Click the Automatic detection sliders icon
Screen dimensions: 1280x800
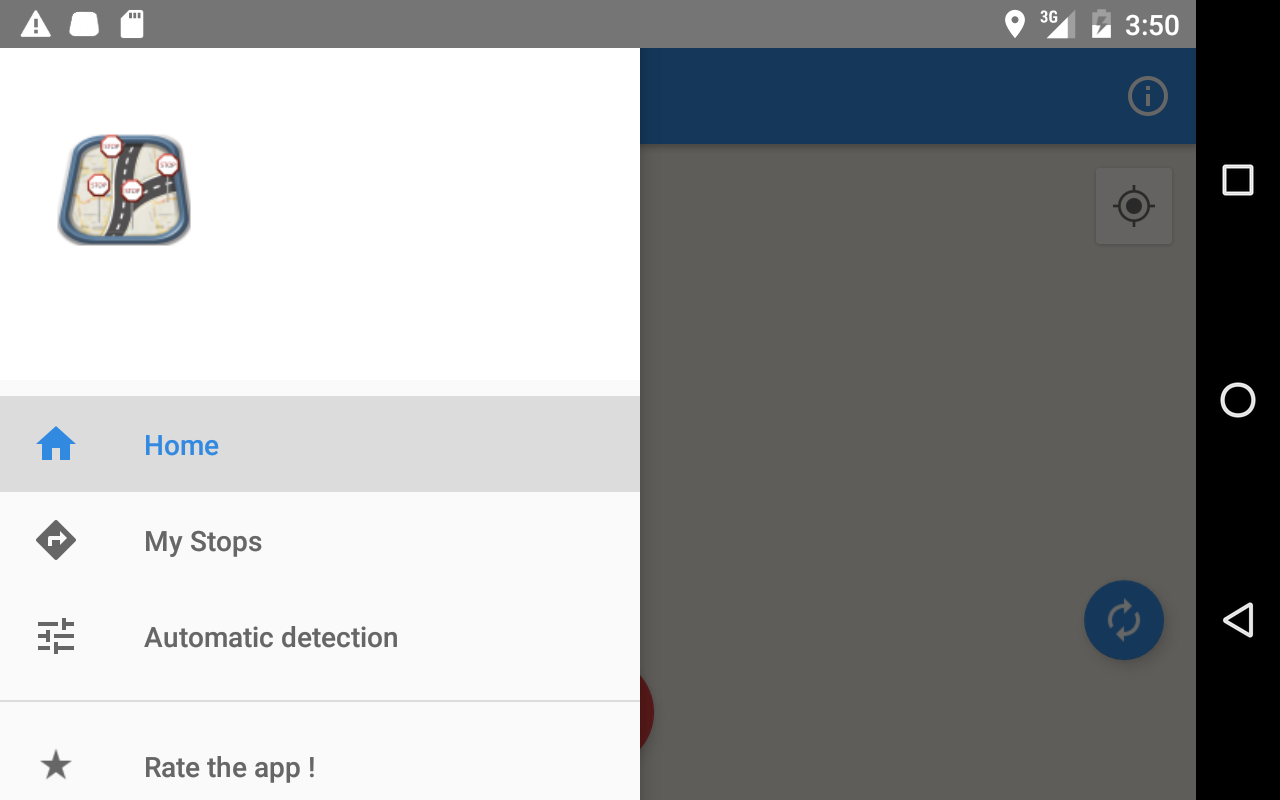click(x=56, y=636)
